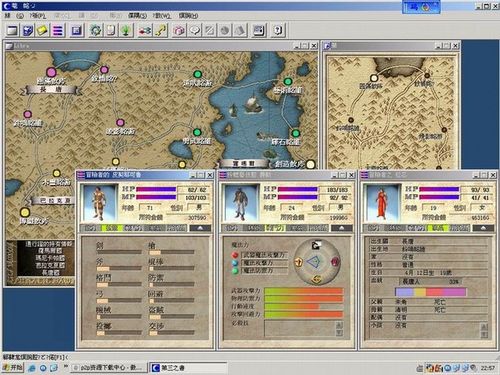The height and width of the screenshot is (375, 500).
Task: Click the red and blue arrows toolbar icon
Action: (145, 31)
